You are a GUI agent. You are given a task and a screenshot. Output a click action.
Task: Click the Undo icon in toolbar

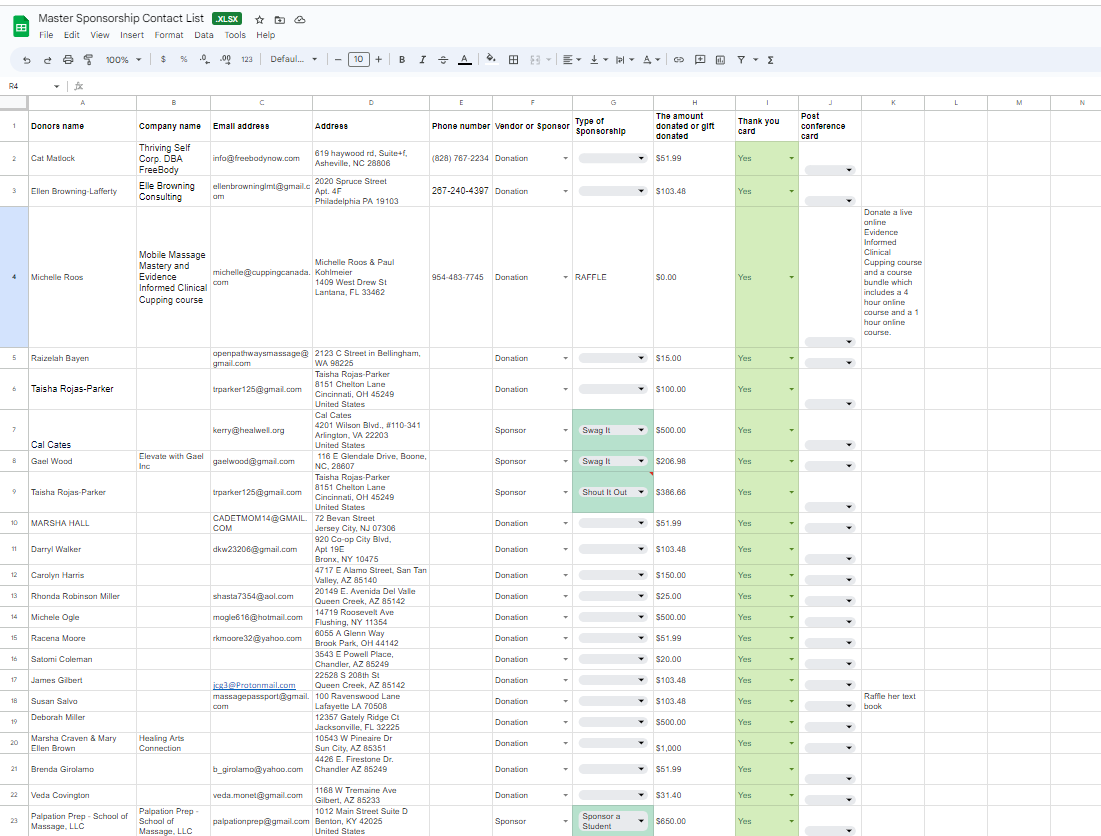[27, 60]
